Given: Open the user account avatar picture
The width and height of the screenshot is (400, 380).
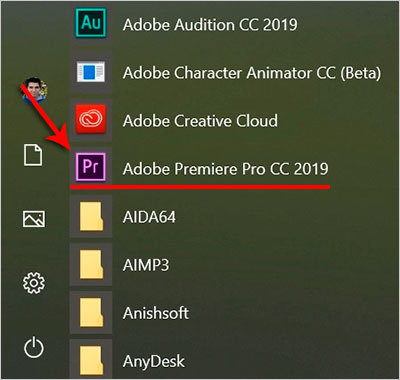Looking at the screenshot, I should click(34, 90).
